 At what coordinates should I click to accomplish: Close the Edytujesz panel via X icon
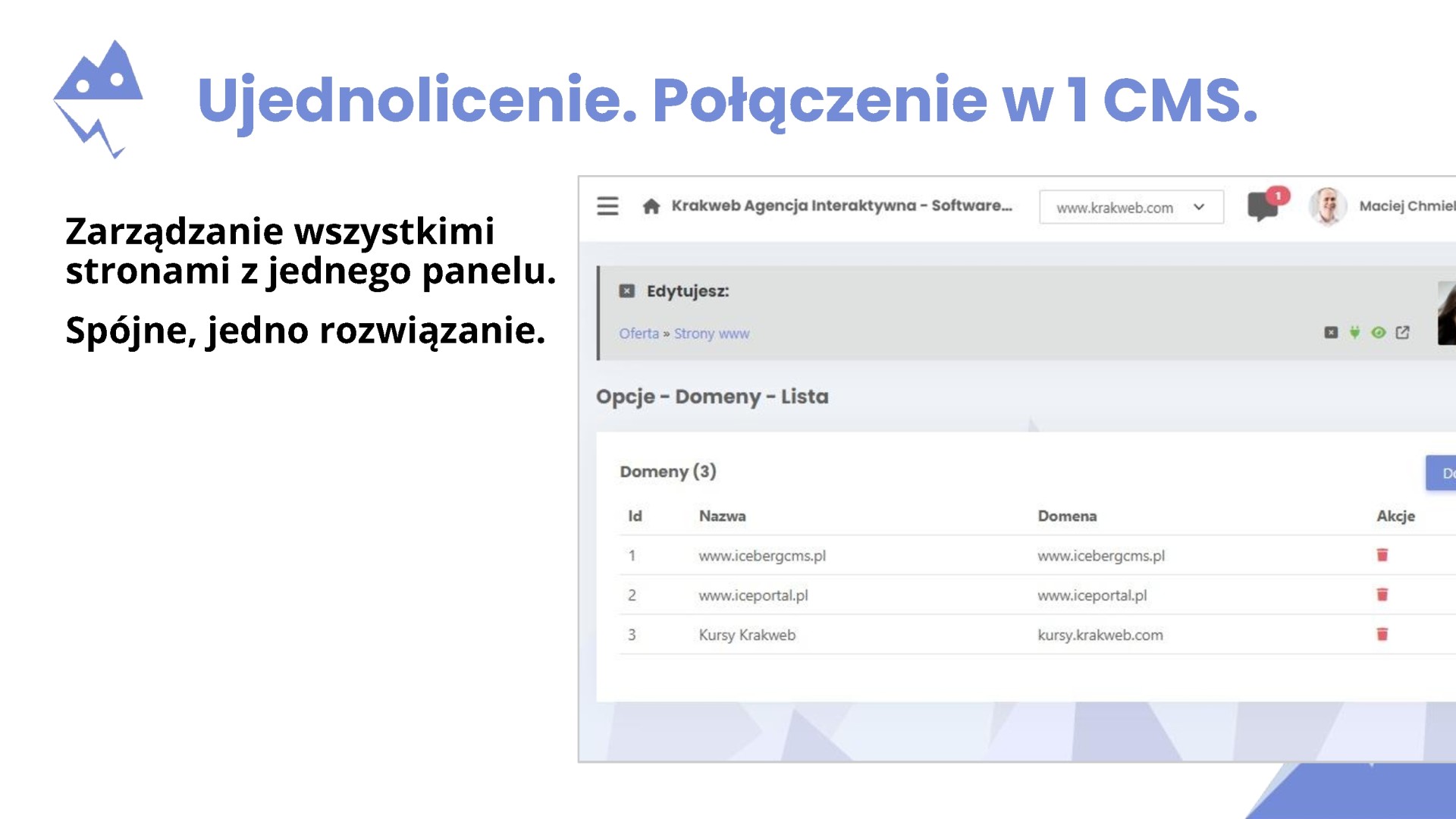coord(626,291)
